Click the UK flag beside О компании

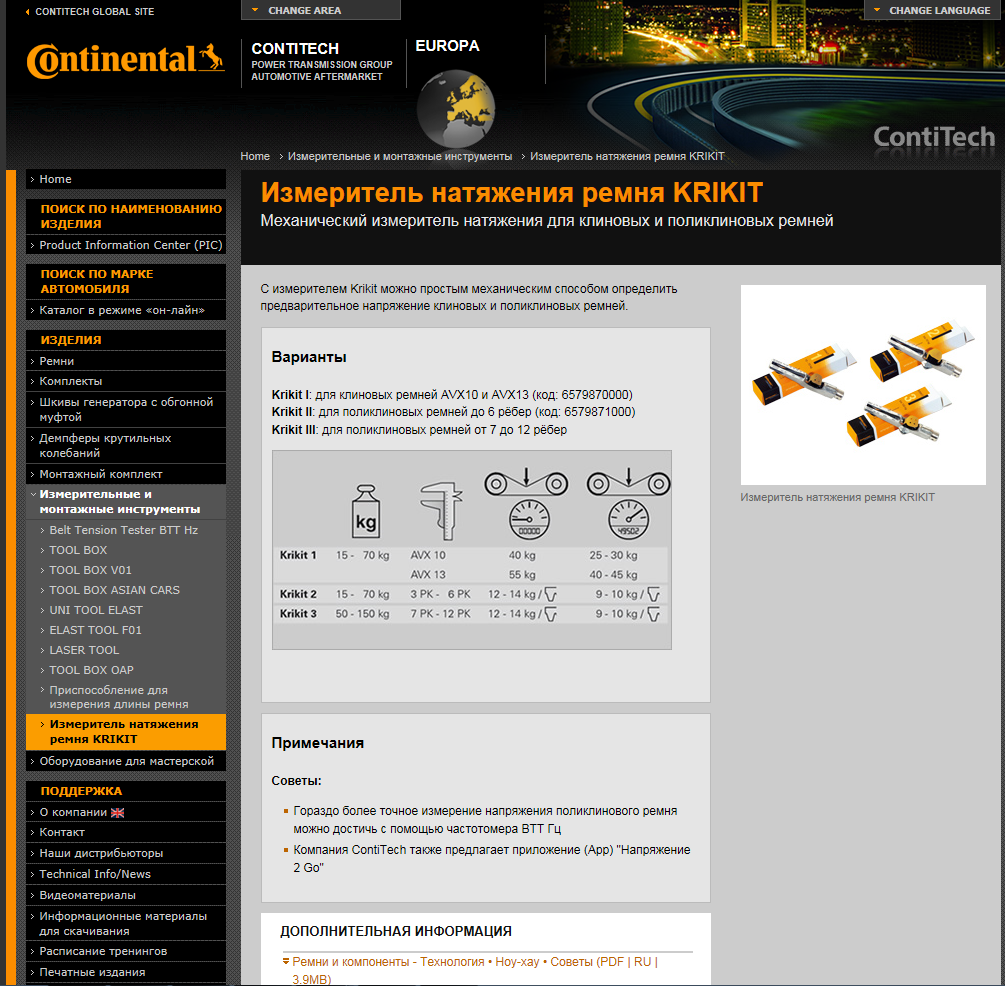[117, 812]
